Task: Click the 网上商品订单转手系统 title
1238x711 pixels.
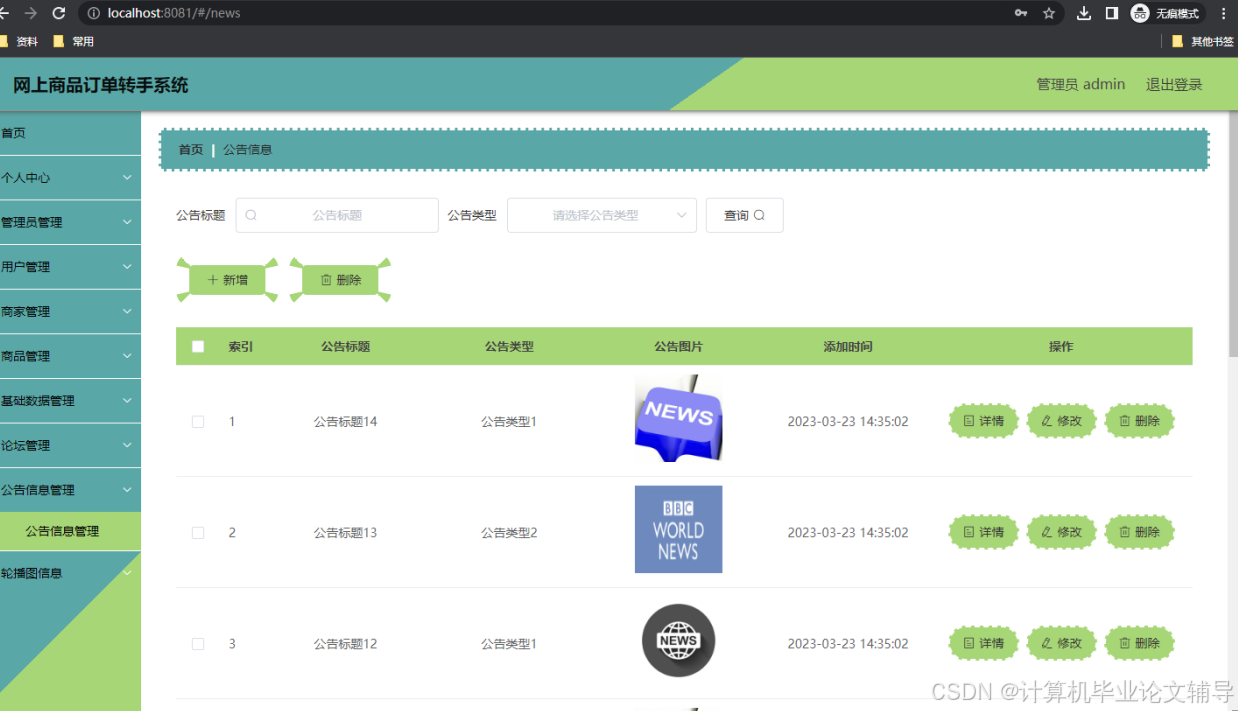Action: [100, 85]
